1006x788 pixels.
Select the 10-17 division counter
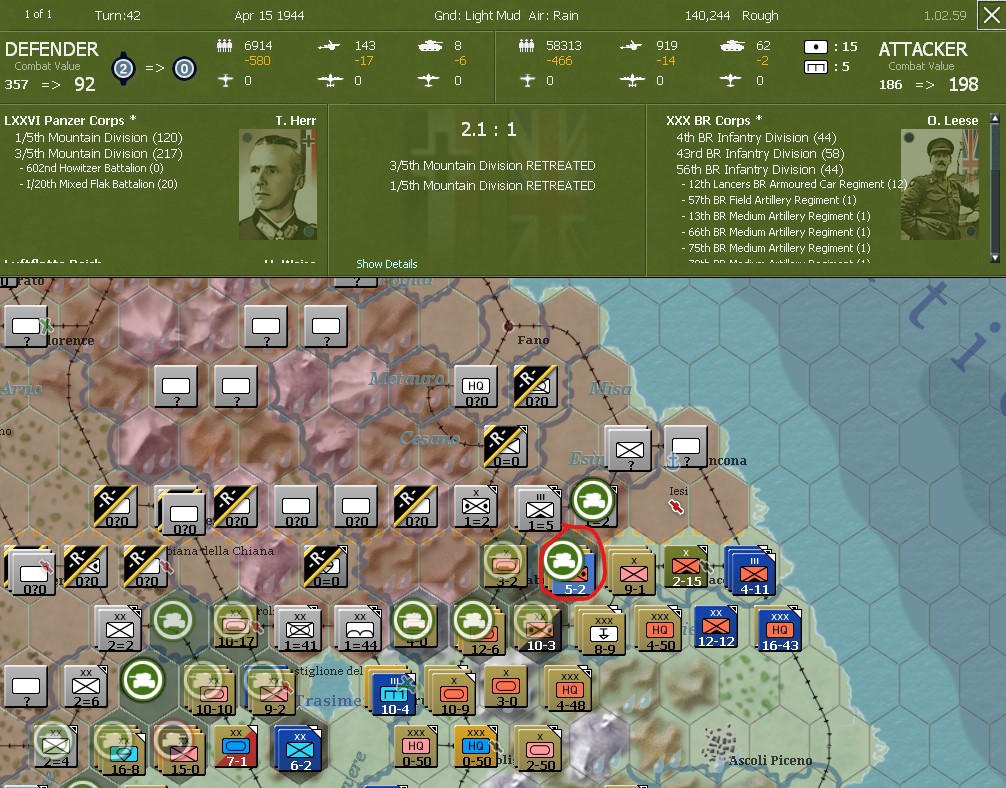tap(236, 627)
